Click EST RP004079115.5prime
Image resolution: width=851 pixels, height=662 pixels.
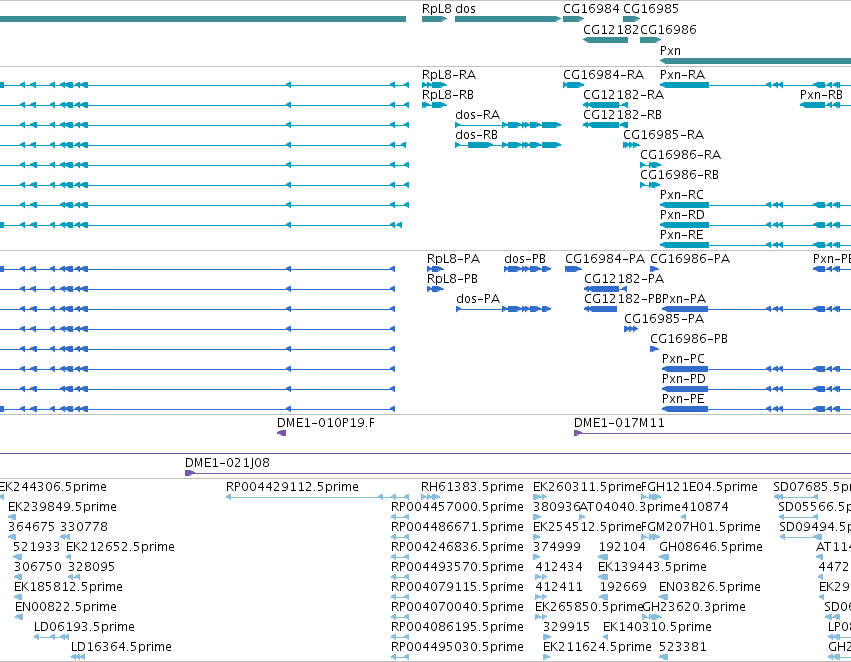[457, 588]
